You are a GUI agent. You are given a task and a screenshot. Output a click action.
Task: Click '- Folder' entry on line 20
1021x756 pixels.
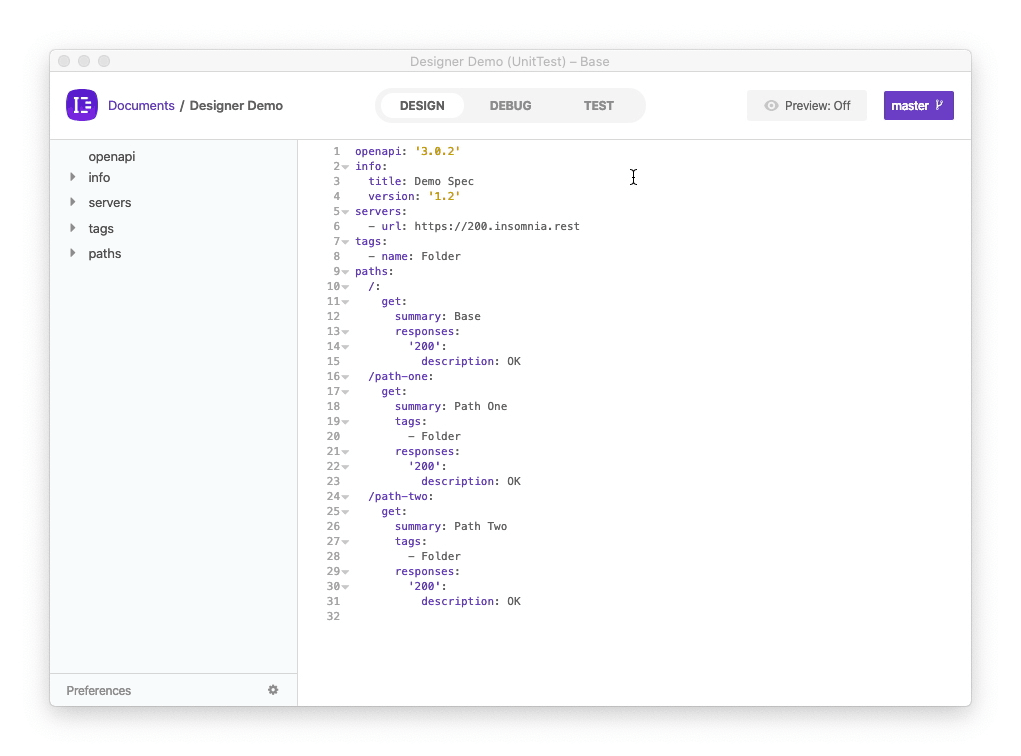[434, 436]
